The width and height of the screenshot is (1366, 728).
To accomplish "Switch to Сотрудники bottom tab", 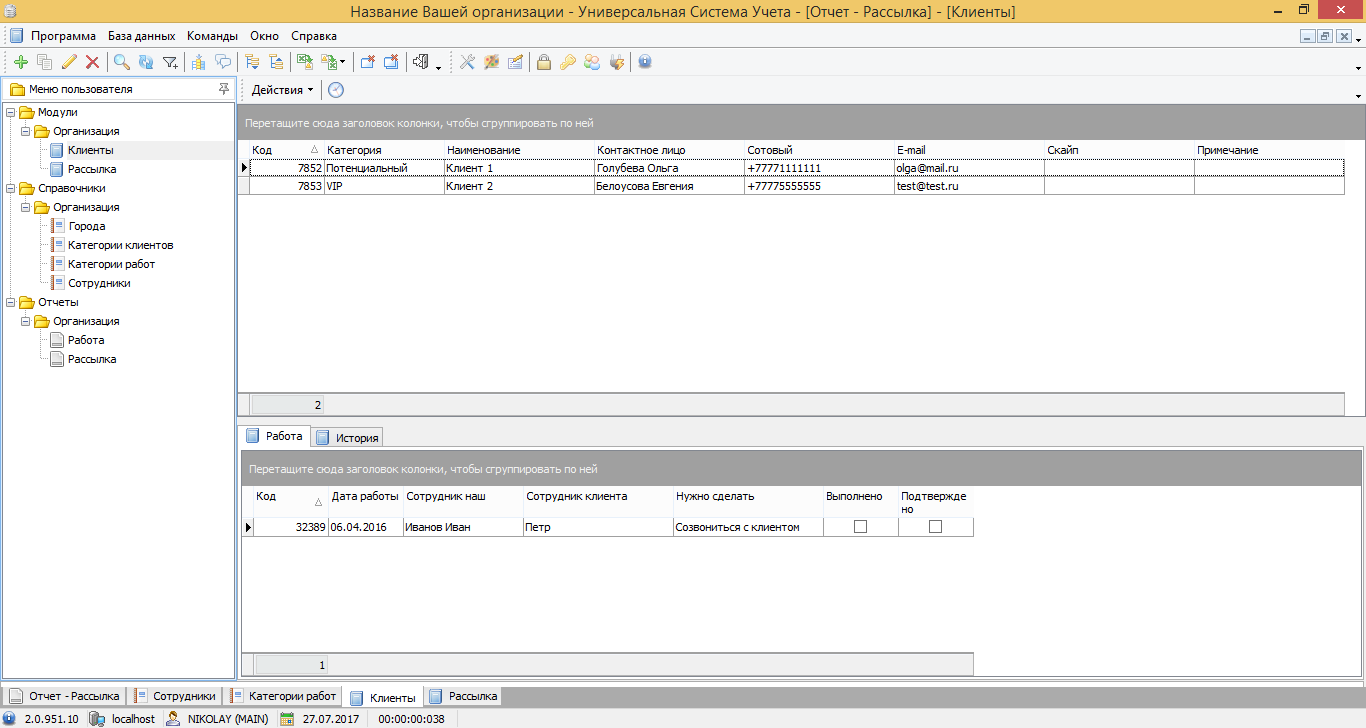I will coord(175,696).
